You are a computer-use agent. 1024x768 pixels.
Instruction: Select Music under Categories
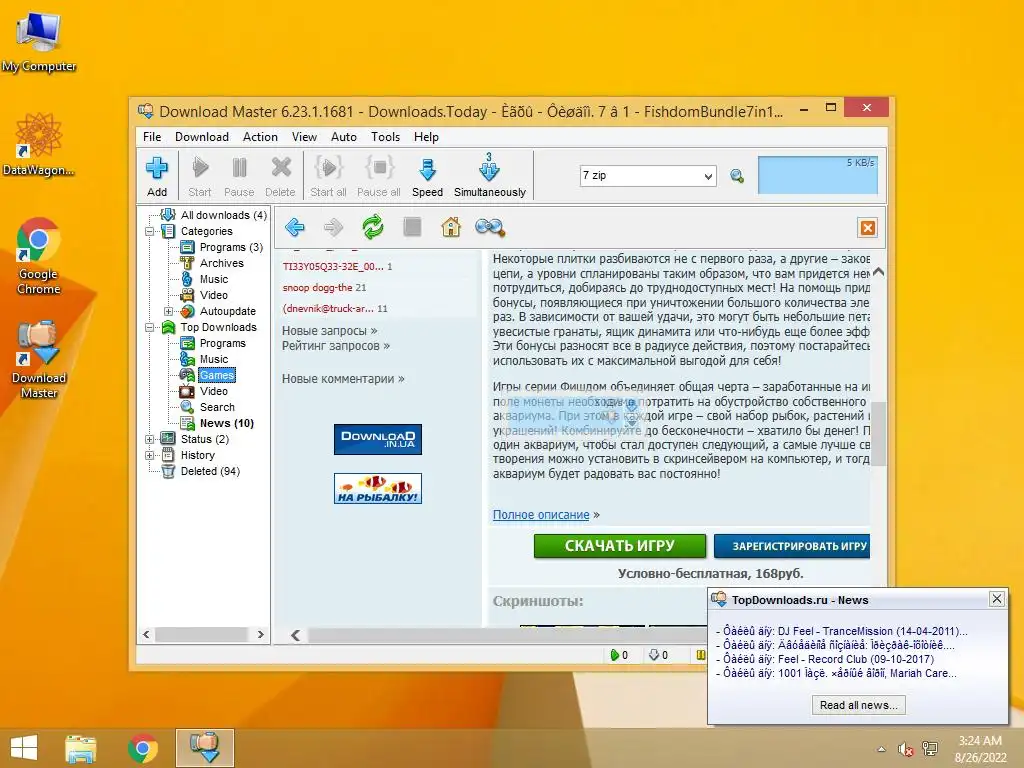[214, 279]
